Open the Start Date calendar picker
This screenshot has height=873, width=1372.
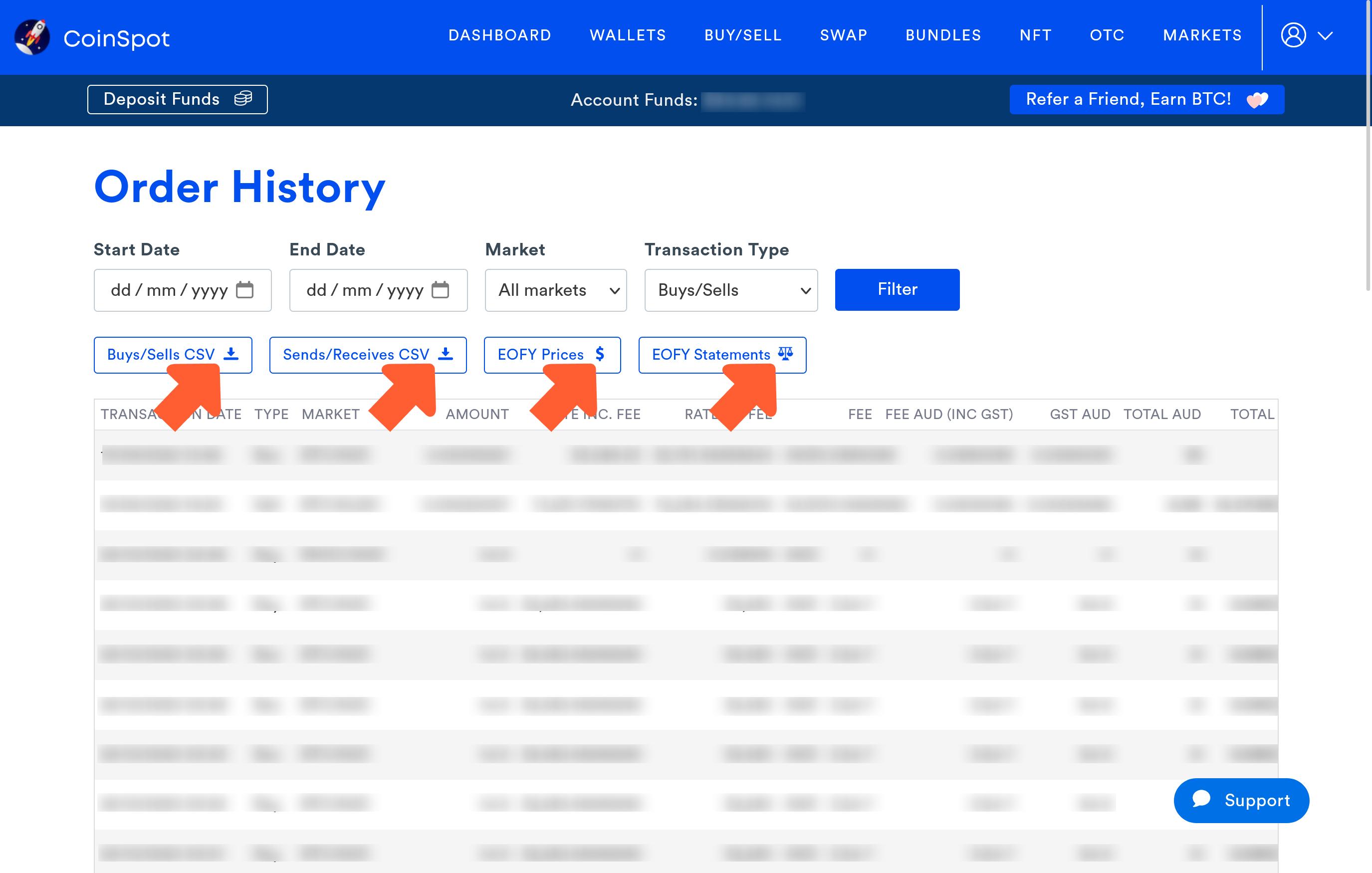[244, 290]
